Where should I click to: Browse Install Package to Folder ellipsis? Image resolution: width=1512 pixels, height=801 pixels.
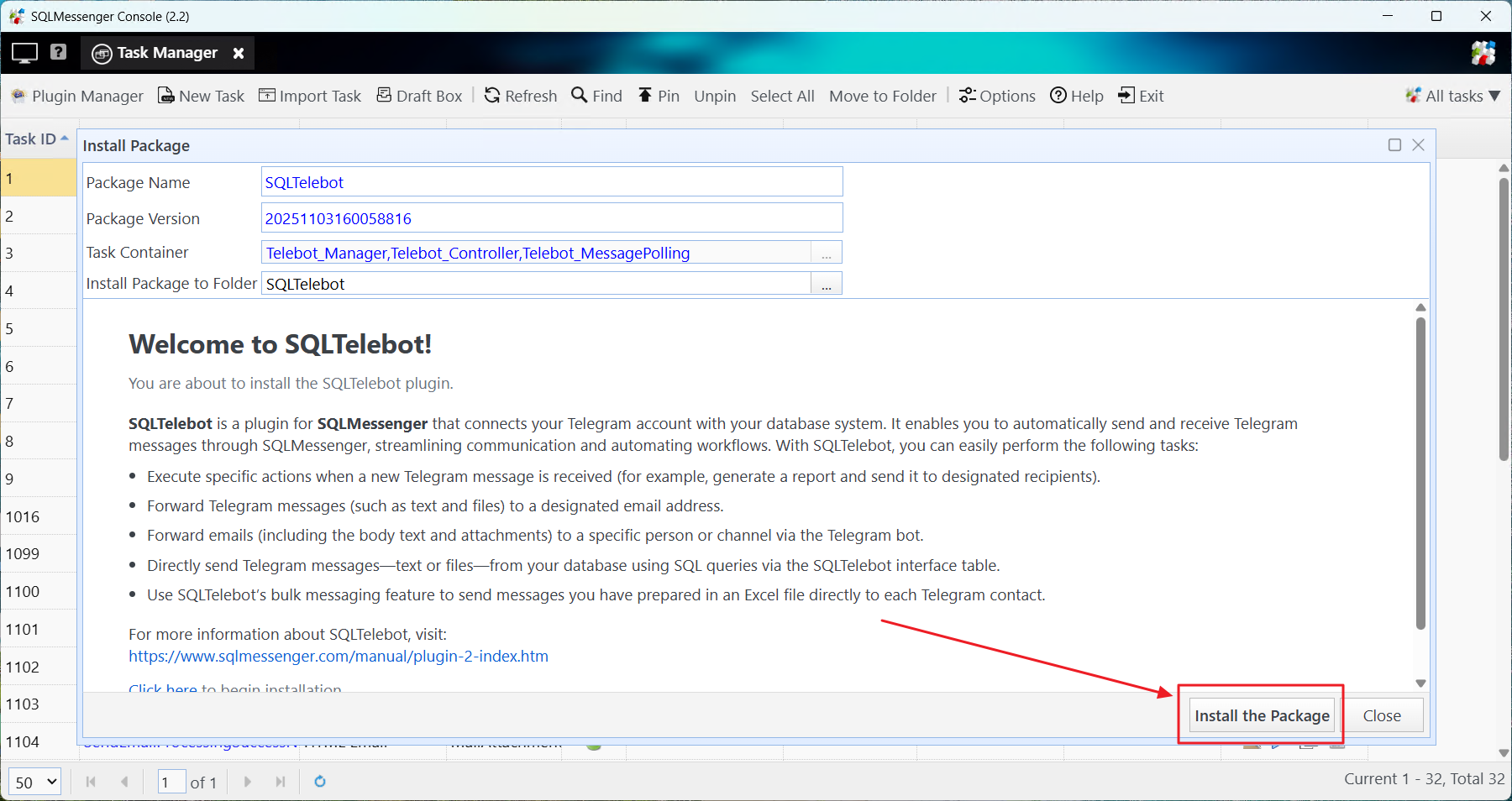click(826, 285)
